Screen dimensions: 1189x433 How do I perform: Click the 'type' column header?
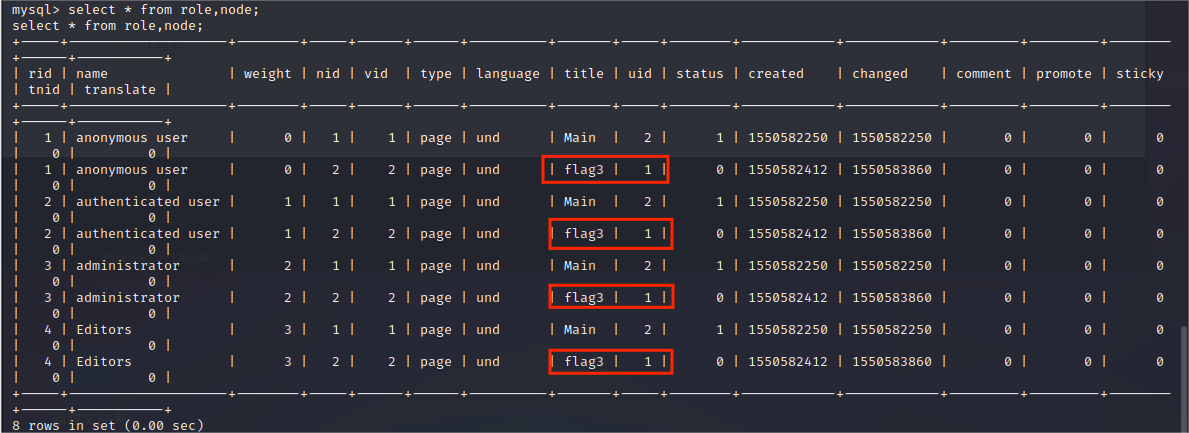tap(436, 74)
